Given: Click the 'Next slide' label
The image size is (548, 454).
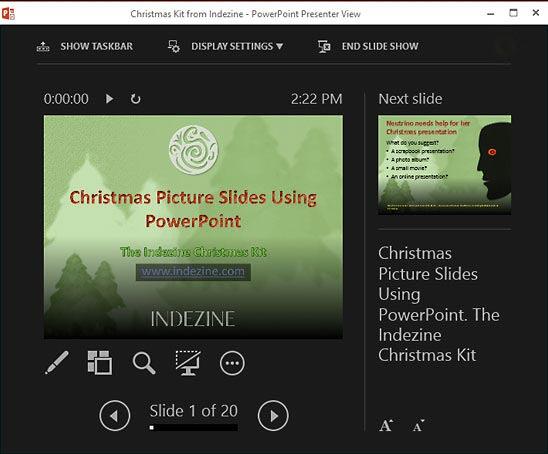Looking at the screenshot, I should tap(410, 99).
